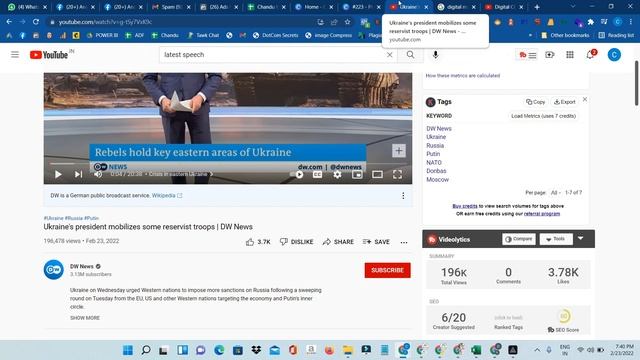
Task: Dislike the video
Action: point(297,242)
